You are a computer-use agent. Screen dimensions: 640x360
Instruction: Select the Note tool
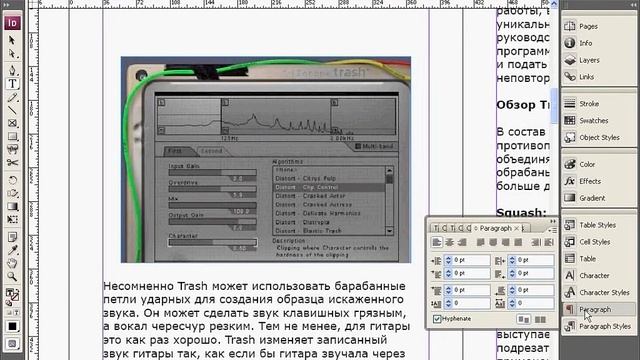click(12, 237)
